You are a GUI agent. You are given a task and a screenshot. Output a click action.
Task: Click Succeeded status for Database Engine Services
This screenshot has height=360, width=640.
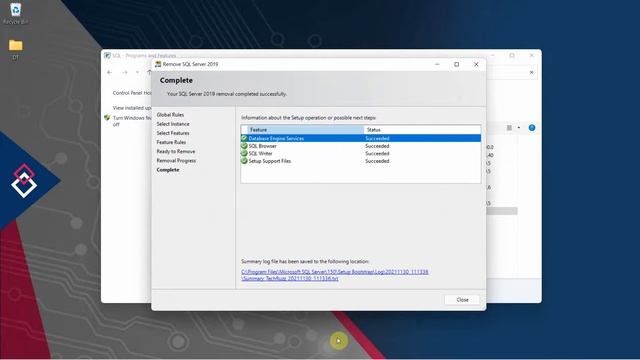[x=377, y=138]
